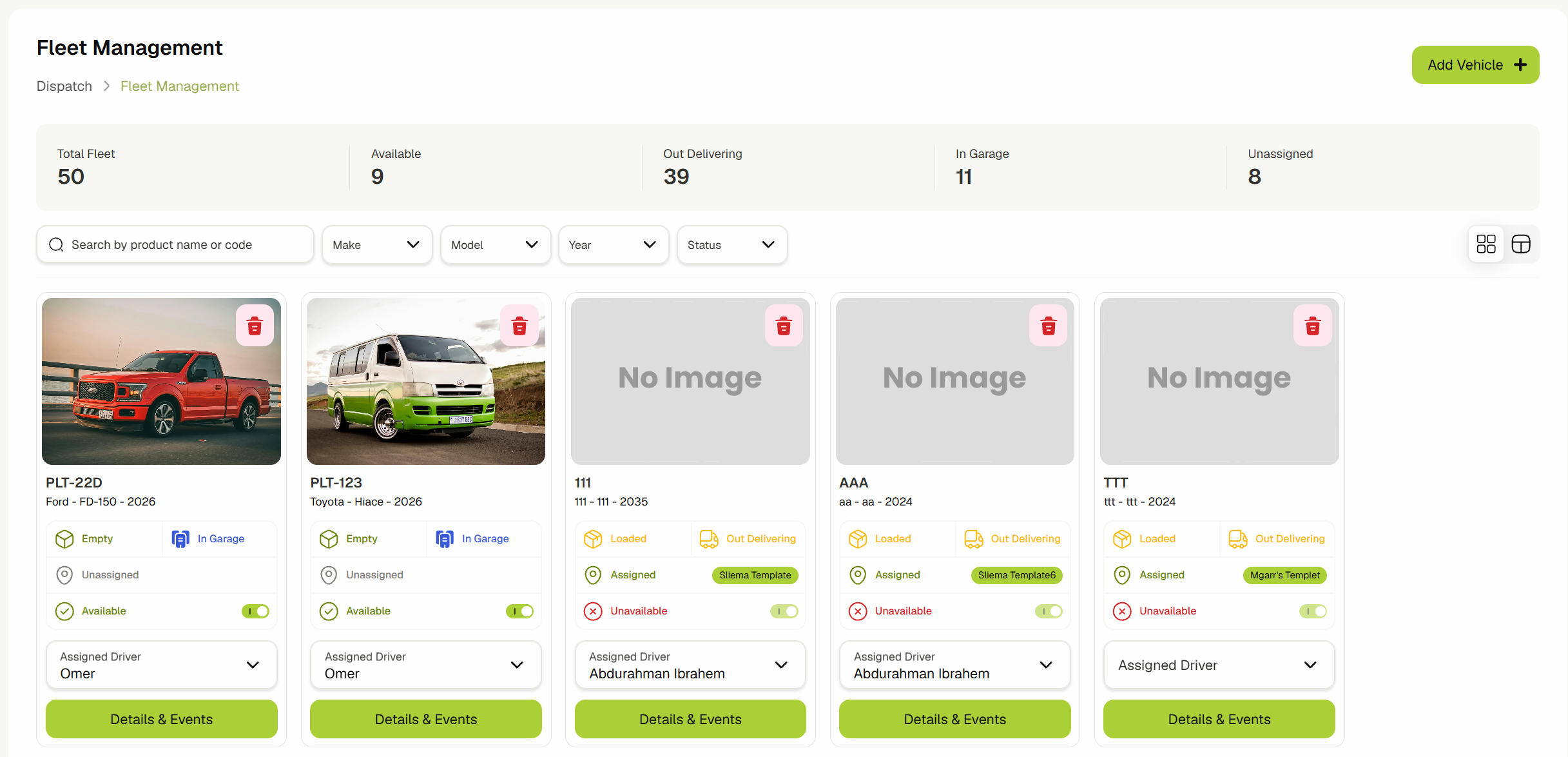Click the Out Delivering truck icon on TTT
The width and height of the screenshot is (1568, 757).
(1238, 538)
